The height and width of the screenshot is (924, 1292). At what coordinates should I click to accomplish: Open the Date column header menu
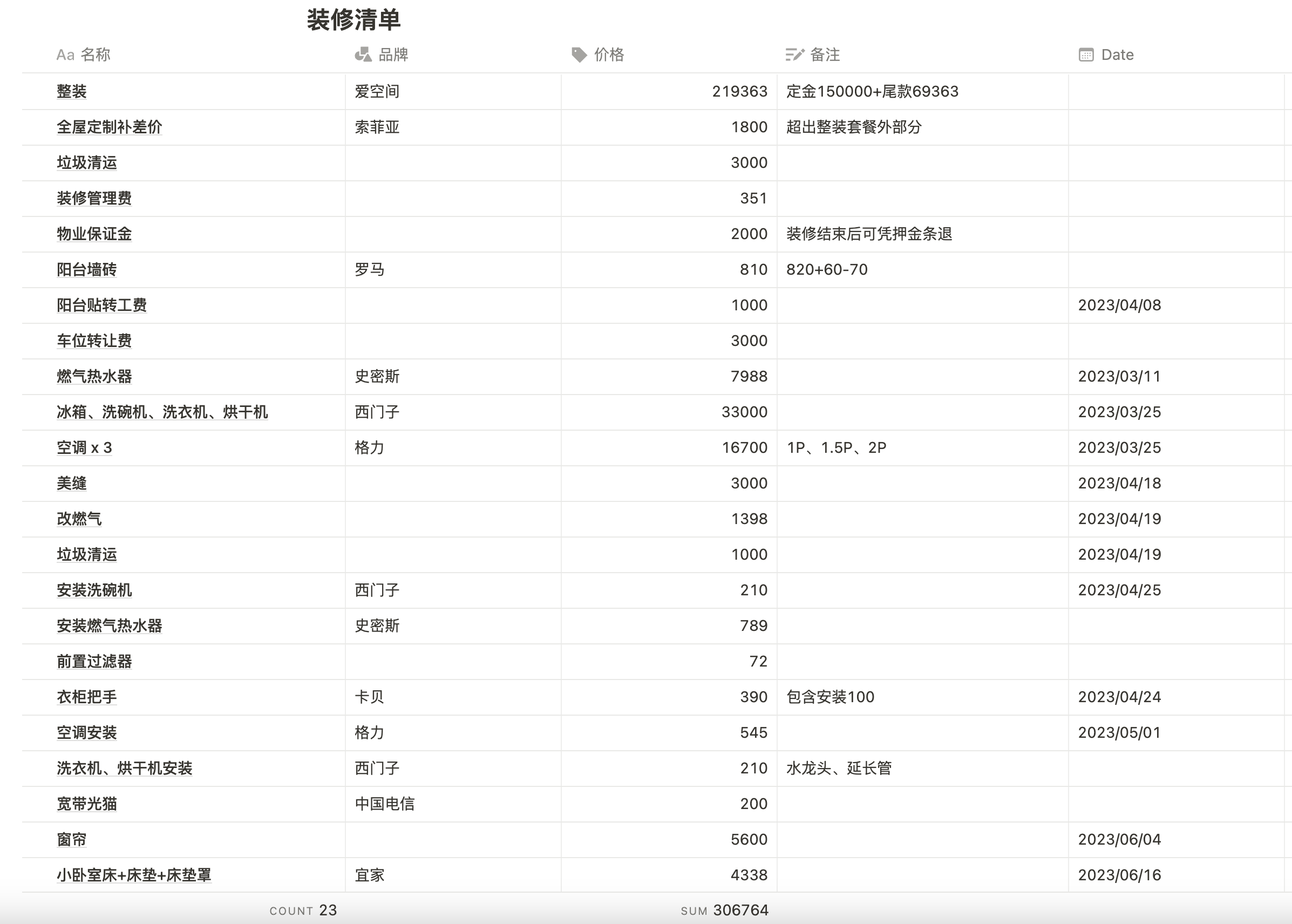(1117, 55)
